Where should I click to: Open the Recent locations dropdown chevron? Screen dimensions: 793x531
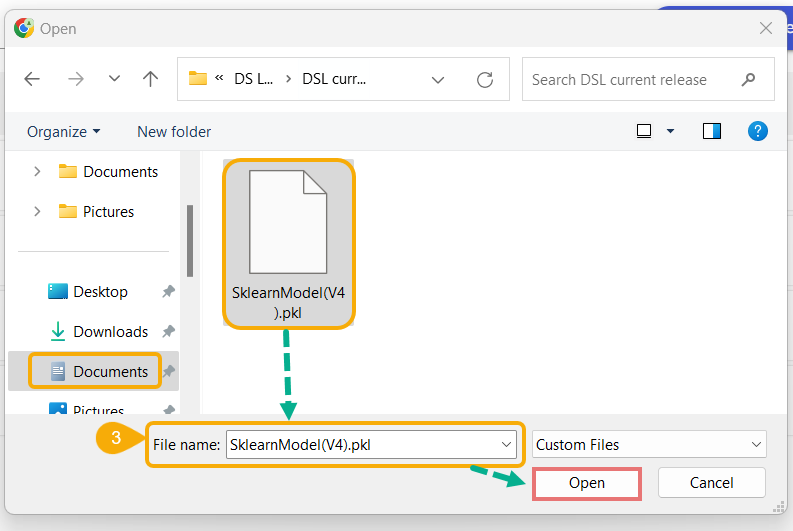114,79
